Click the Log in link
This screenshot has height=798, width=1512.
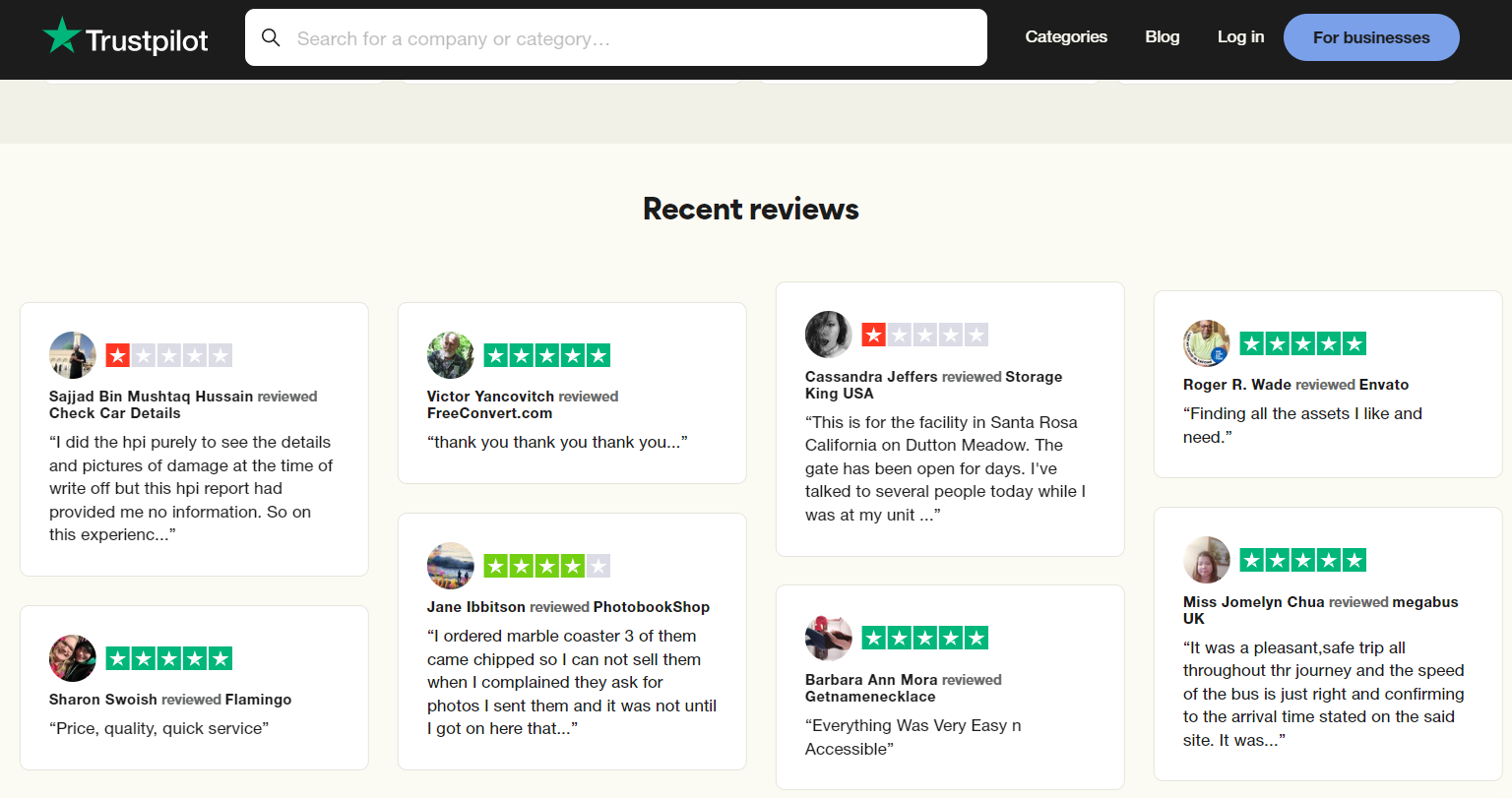point(1240,36)
